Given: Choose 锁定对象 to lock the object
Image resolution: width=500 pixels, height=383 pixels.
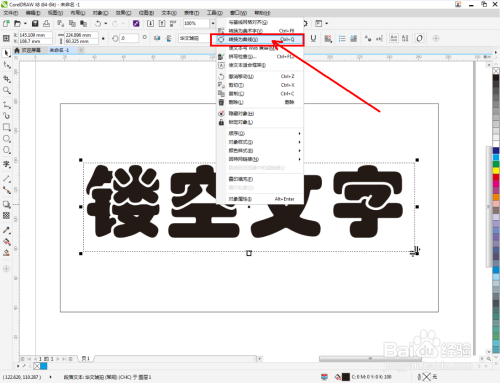Looking at the screenshot, I should coord(260,122).
